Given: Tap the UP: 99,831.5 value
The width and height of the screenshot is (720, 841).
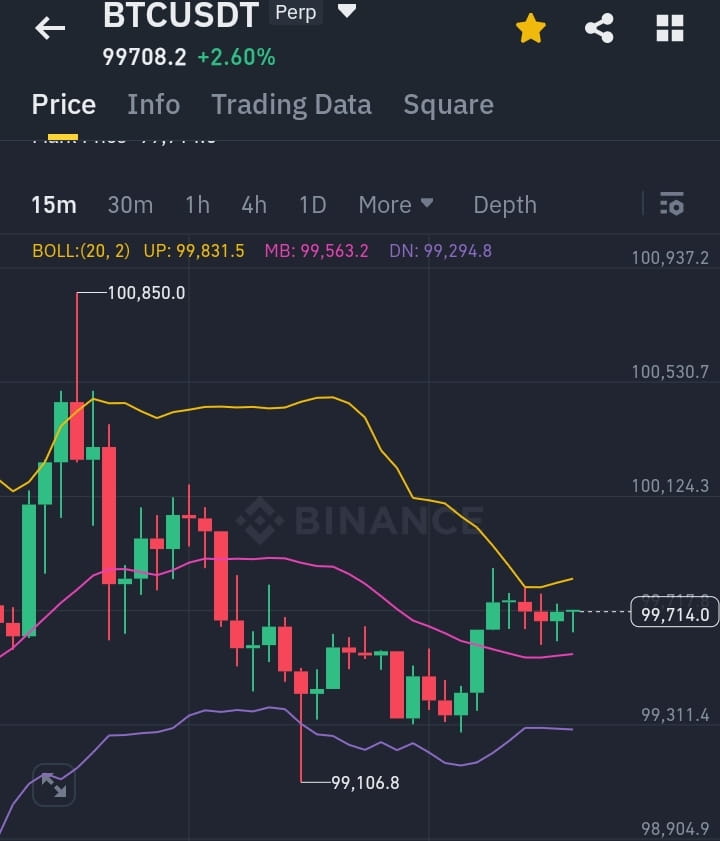Looking at the screenshot, I should [194, 251].
